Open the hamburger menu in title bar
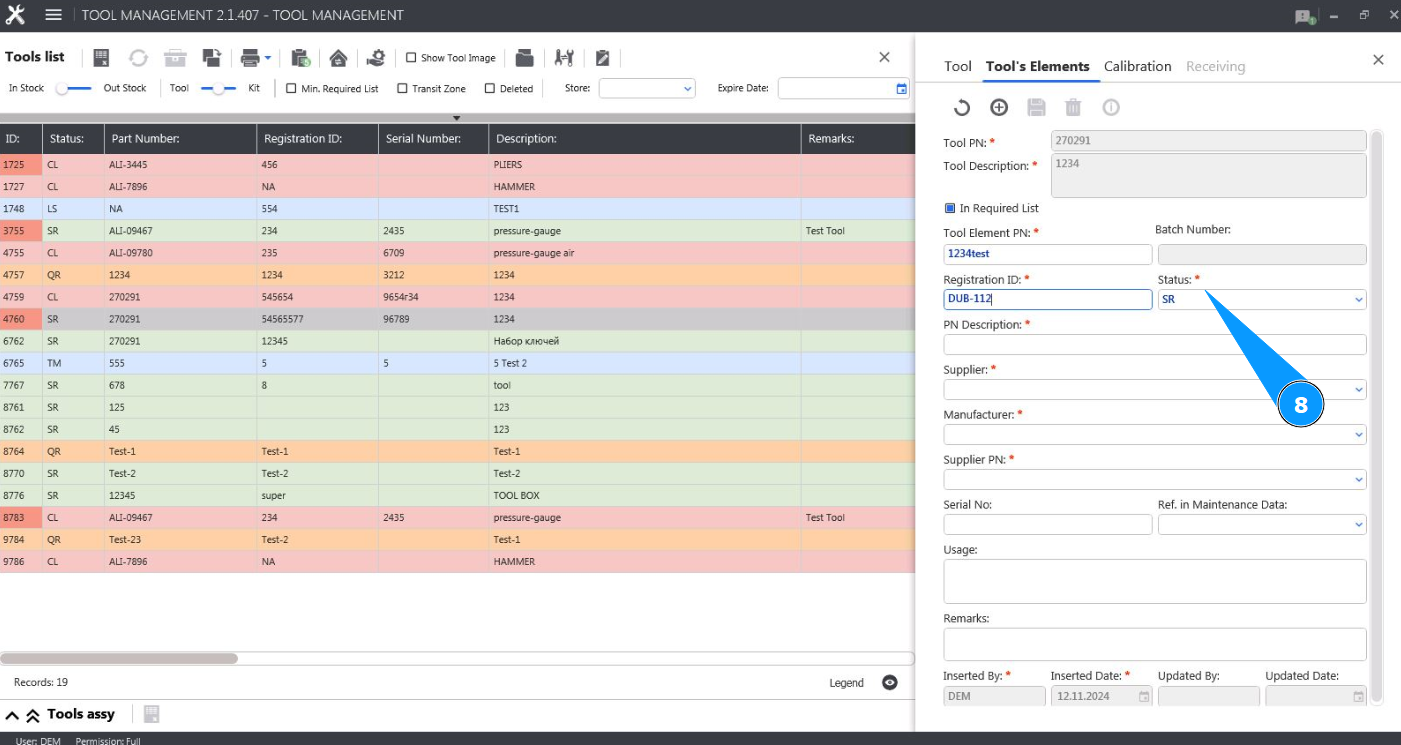Screen dimensions: 1401x745 point(54,15)
